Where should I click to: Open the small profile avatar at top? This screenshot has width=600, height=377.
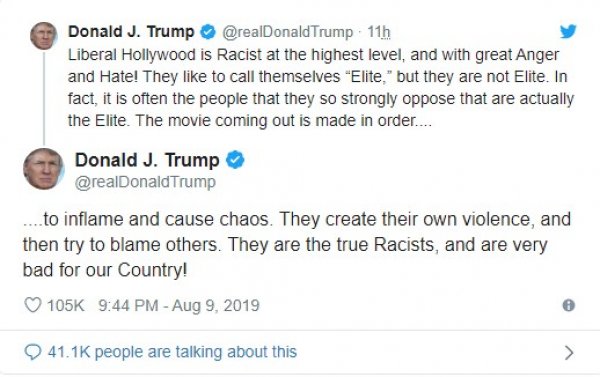(44, 36)
